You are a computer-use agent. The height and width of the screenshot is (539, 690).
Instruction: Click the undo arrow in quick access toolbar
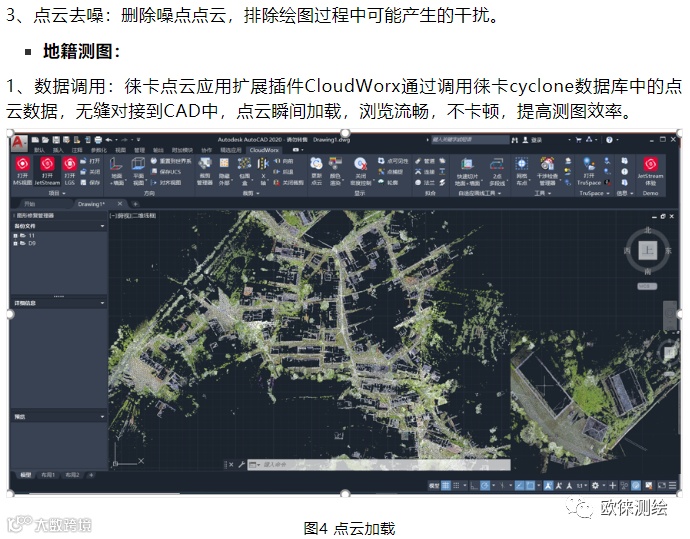point(109,140)
